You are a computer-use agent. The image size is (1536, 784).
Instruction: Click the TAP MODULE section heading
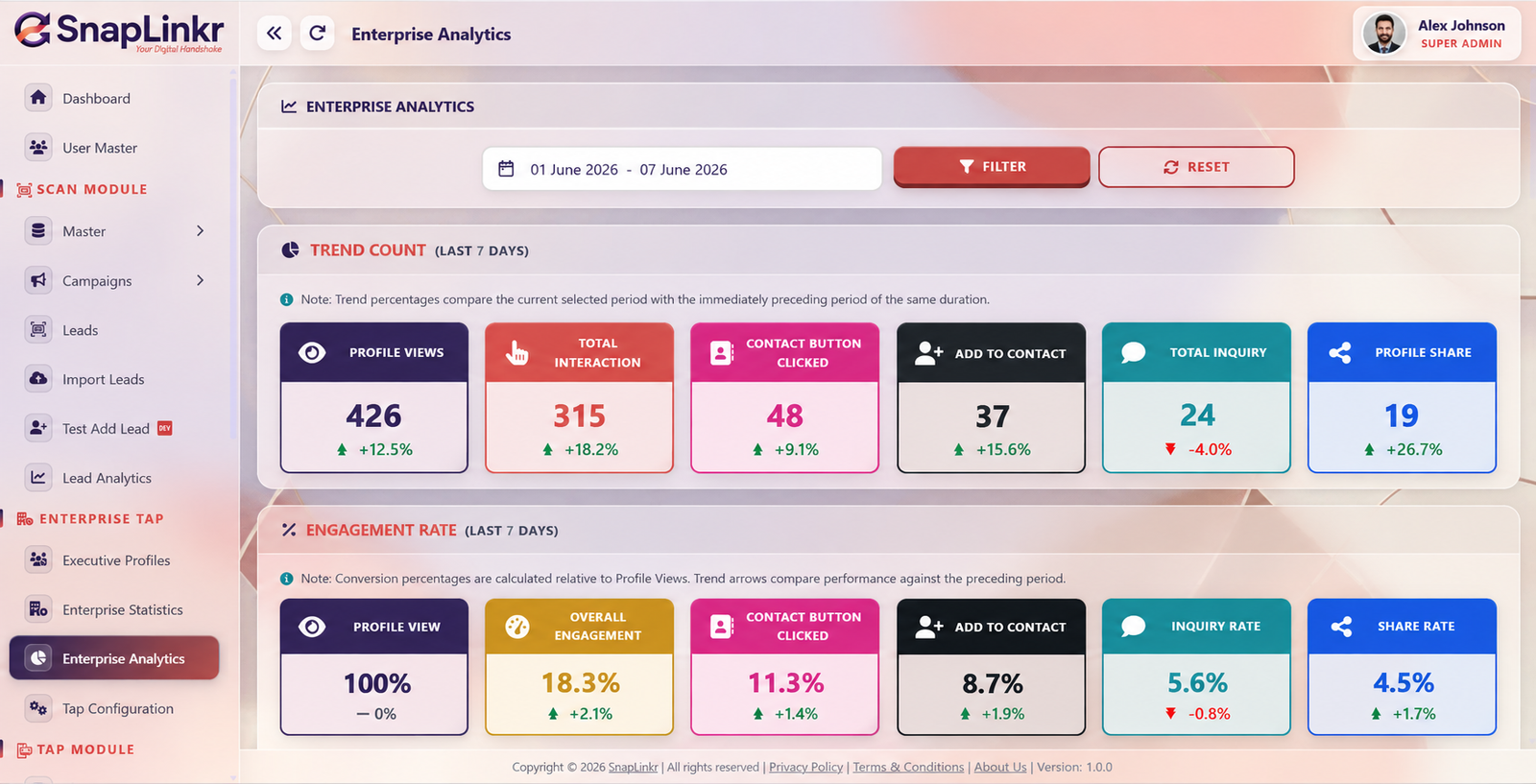(85, 749)
